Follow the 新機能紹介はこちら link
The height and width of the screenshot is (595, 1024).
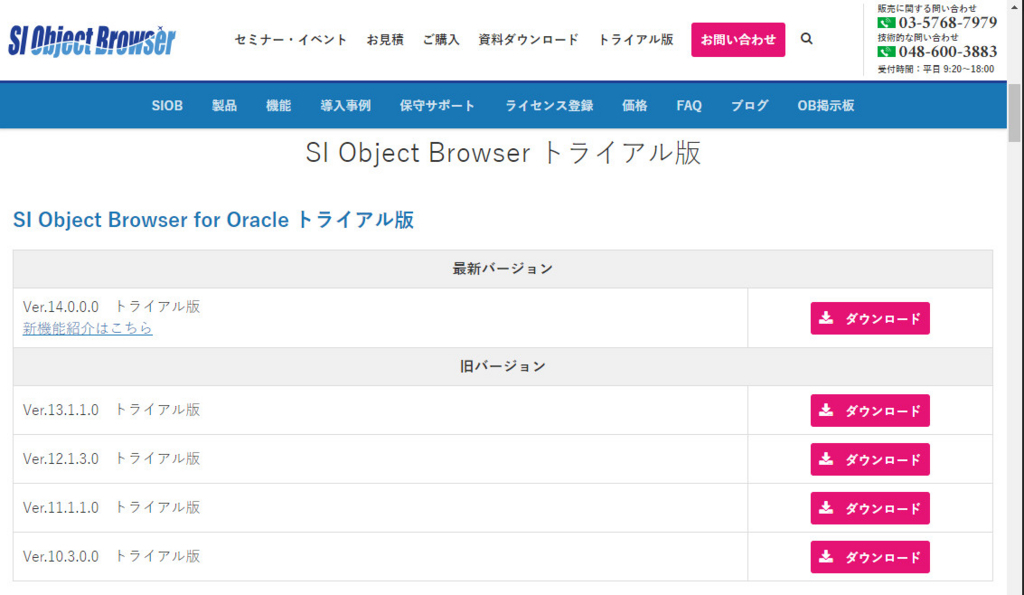pyautogui.click(x=88, y=329)
